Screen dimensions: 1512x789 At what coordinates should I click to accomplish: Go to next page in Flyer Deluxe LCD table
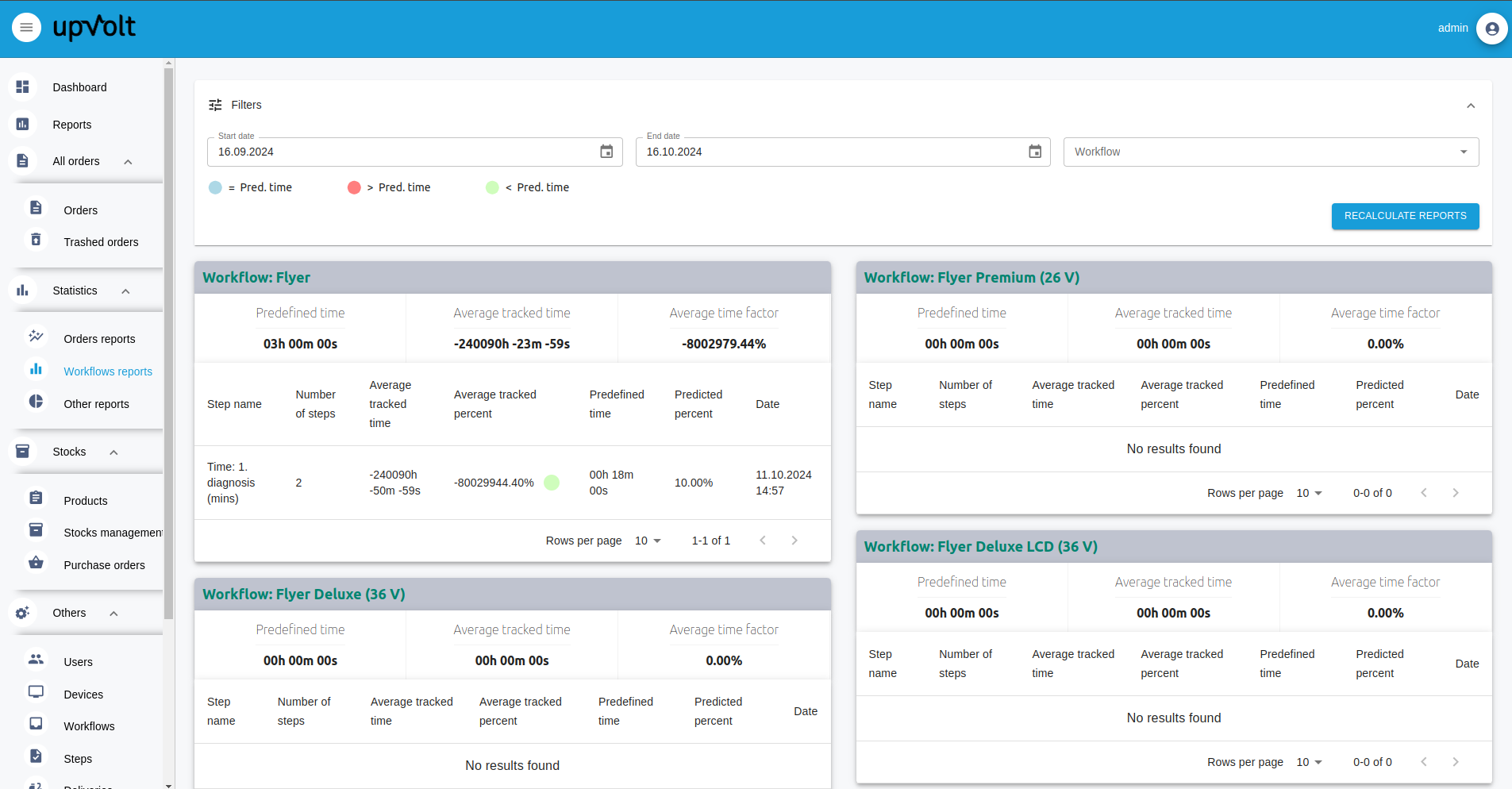1455,762
